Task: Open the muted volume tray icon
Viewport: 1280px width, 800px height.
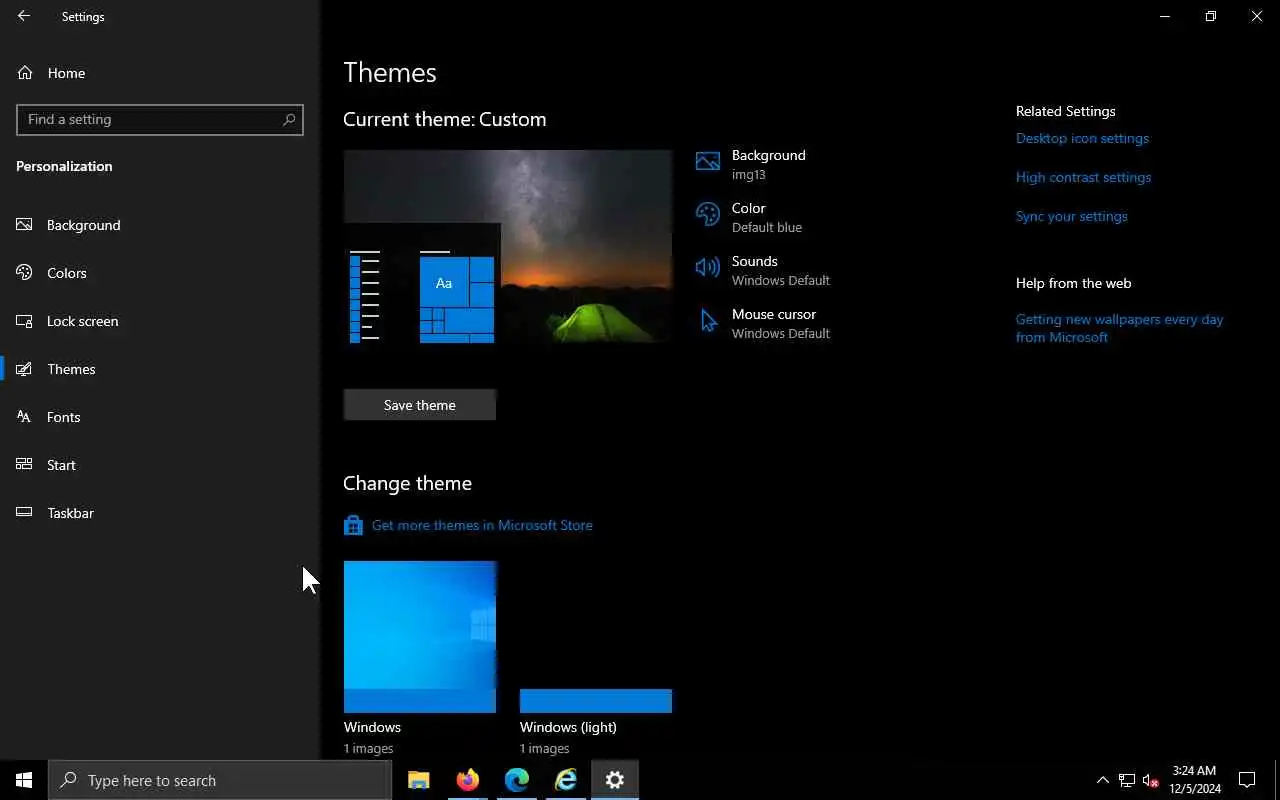Action: click(1151, 780)
